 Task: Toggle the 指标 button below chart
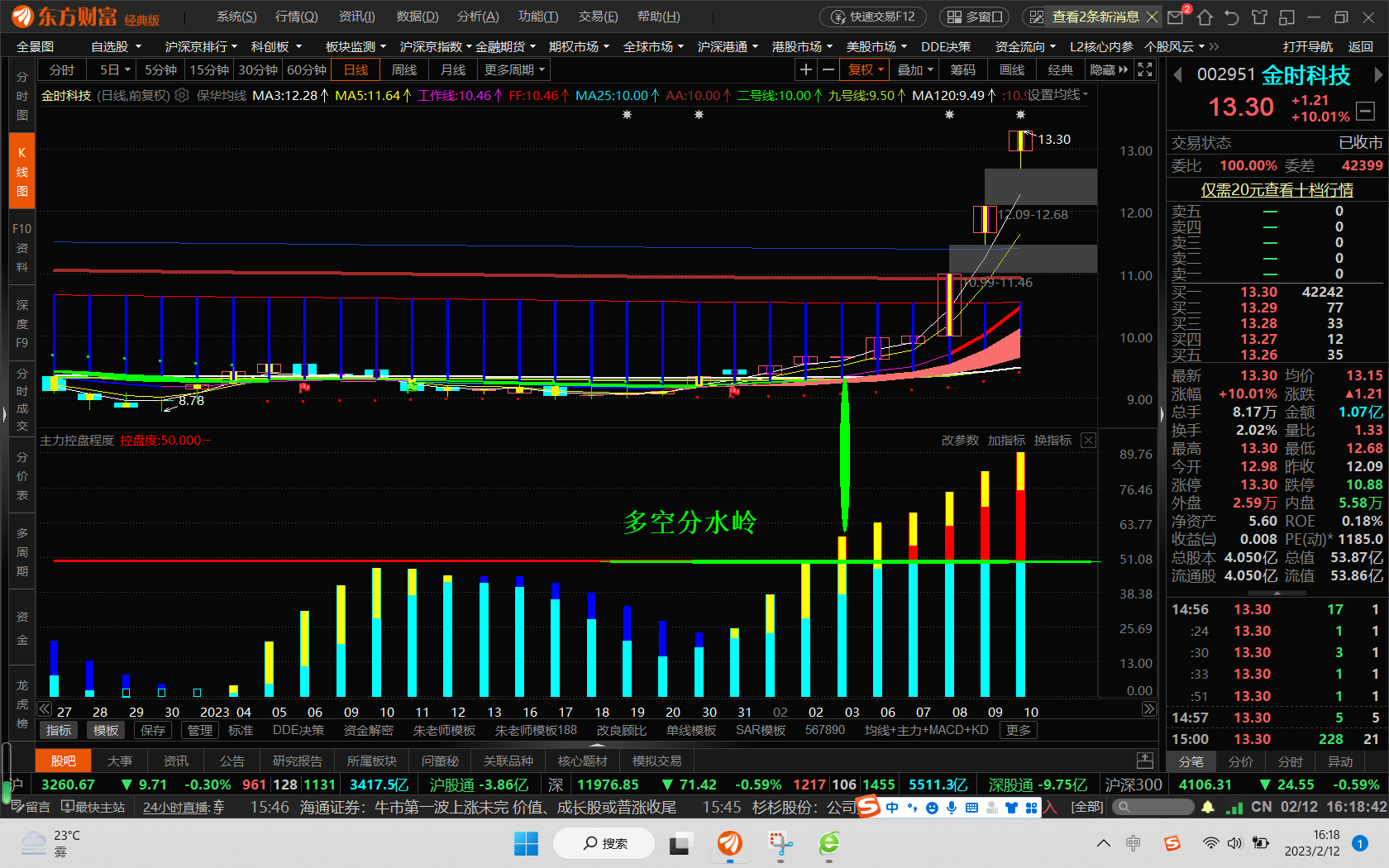point(59,731)
